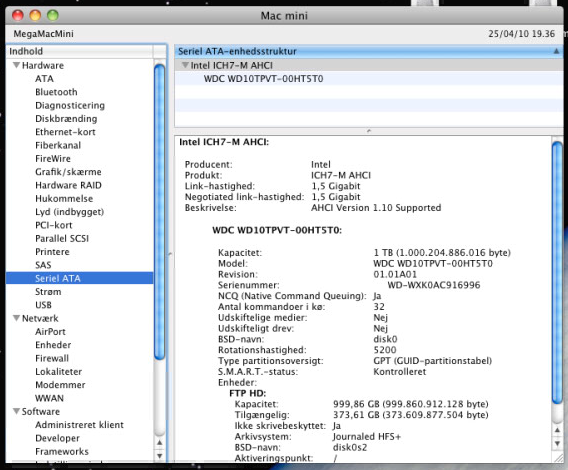Click the Indhold column header
This screenshot has width=568, height=470.
tap(79, 51)
